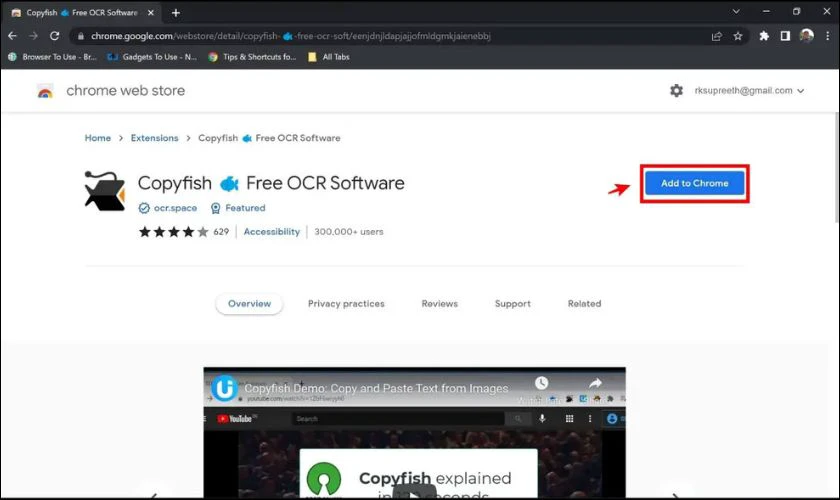Viewport: 840px width, 500px height.
Task: Click the star rating with 629 reviews
Action: click(x=183, y=232)
